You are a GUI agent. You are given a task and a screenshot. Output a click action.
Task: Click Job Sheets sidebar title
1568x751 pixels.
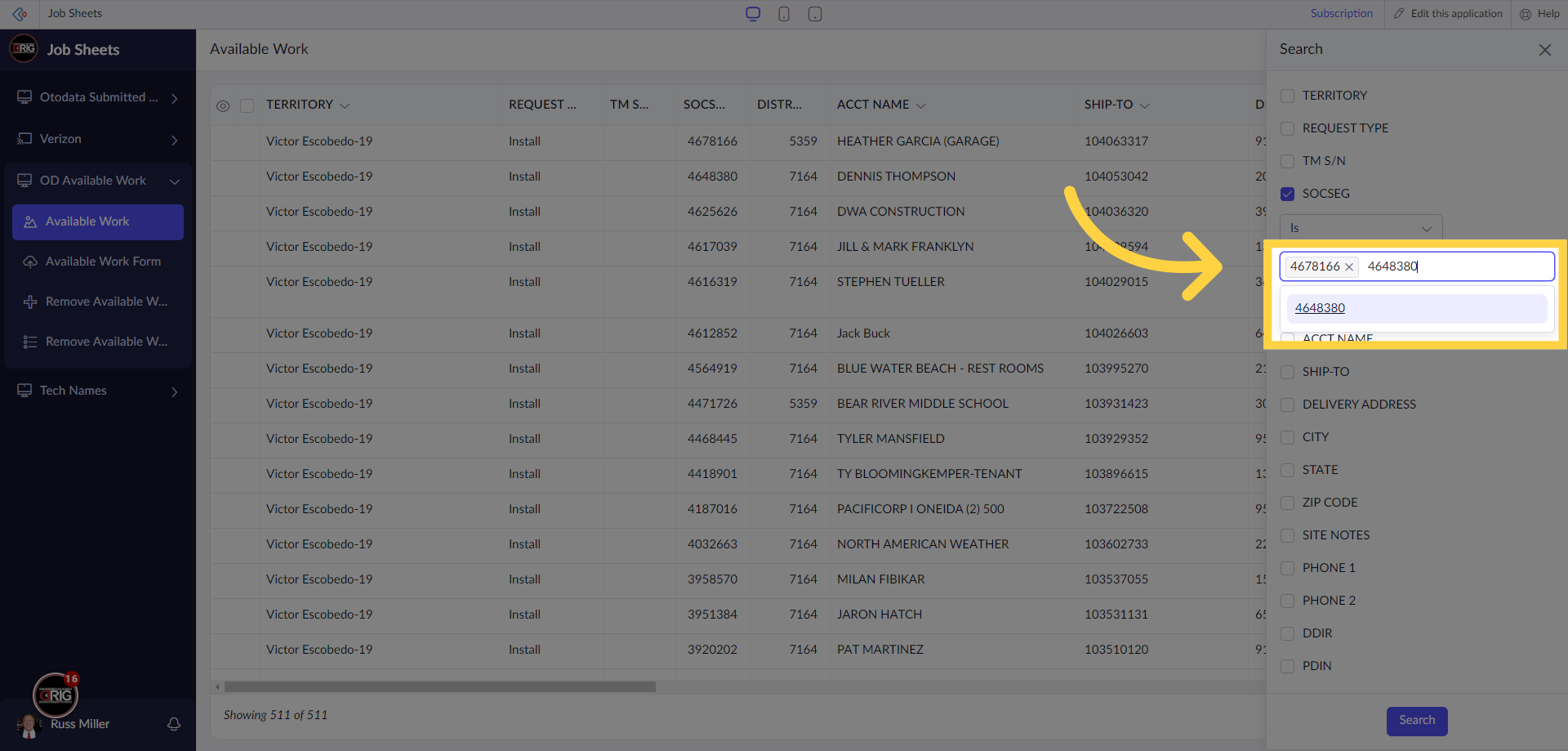pos(83,50)
